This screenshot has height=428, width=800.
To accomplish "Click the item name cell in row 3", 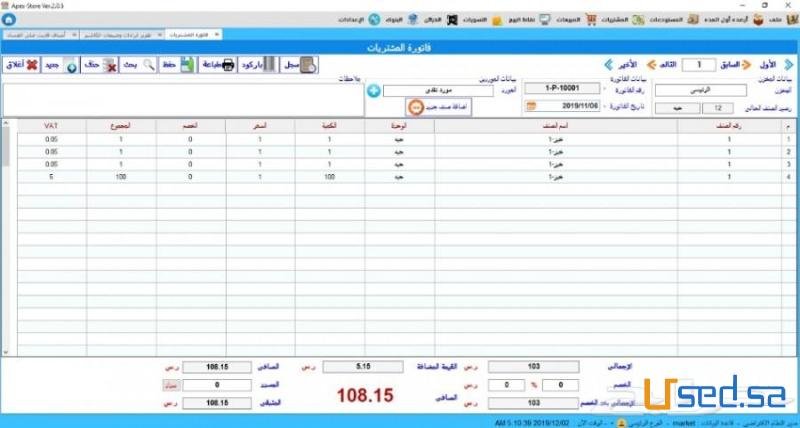I will tap(556, 164).
